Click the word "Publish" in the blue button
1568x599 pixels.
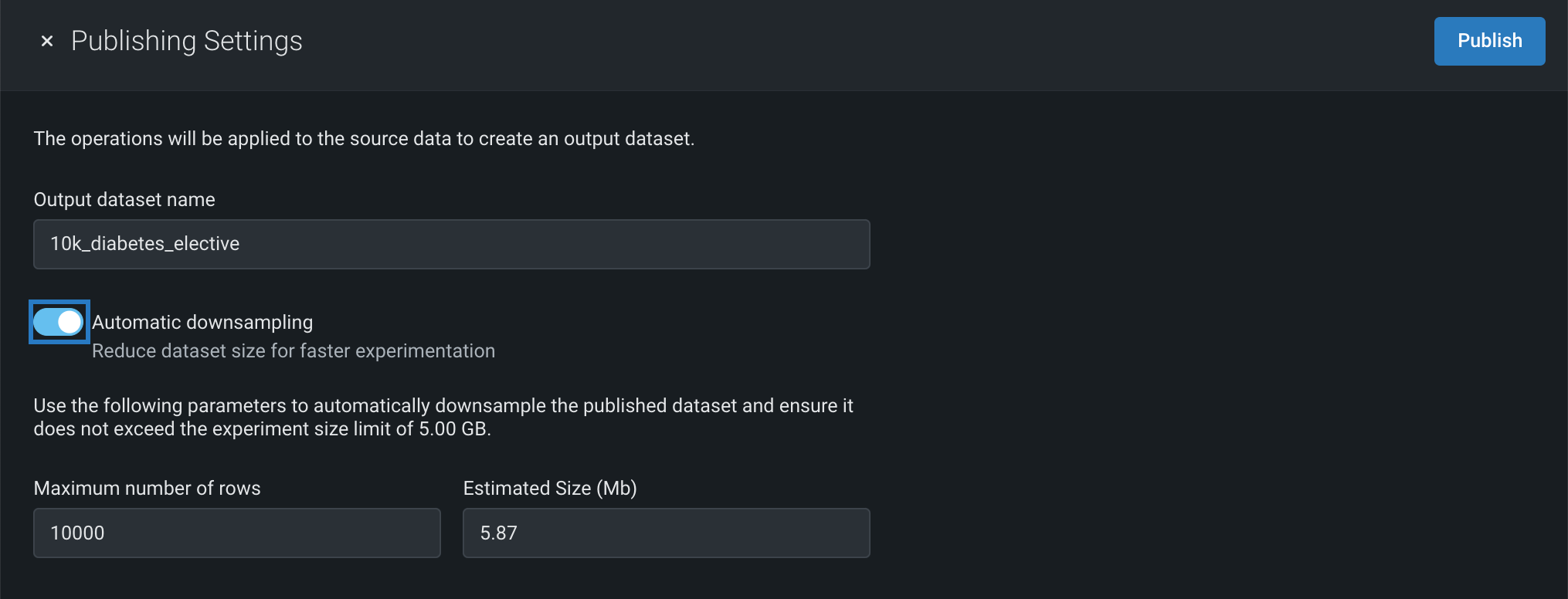point(1489,41)
